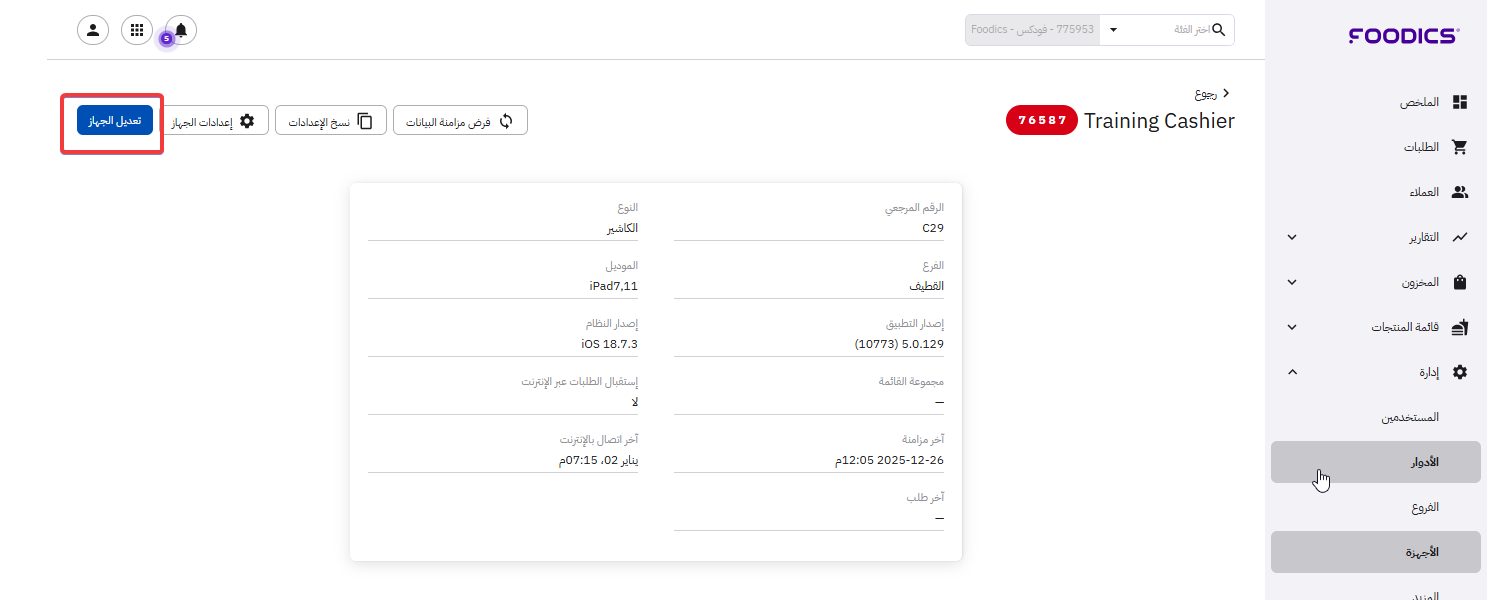Screen dimensions: 1492x600
Task: Click the تعديل الجهاز edit device button
Action: pos(114,121)
